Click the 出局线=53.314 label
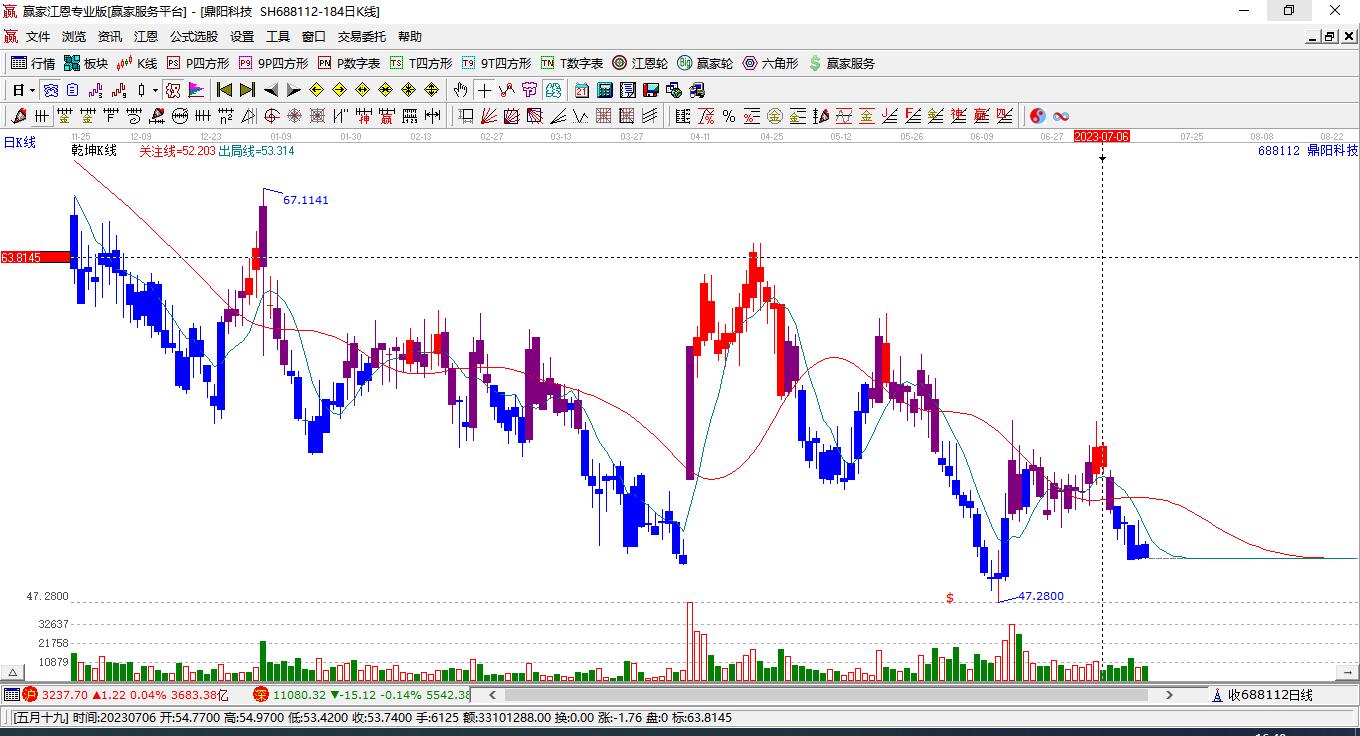Image resolution: width=1360 pixels, height=736 pixels. click(x=256, y=151)
